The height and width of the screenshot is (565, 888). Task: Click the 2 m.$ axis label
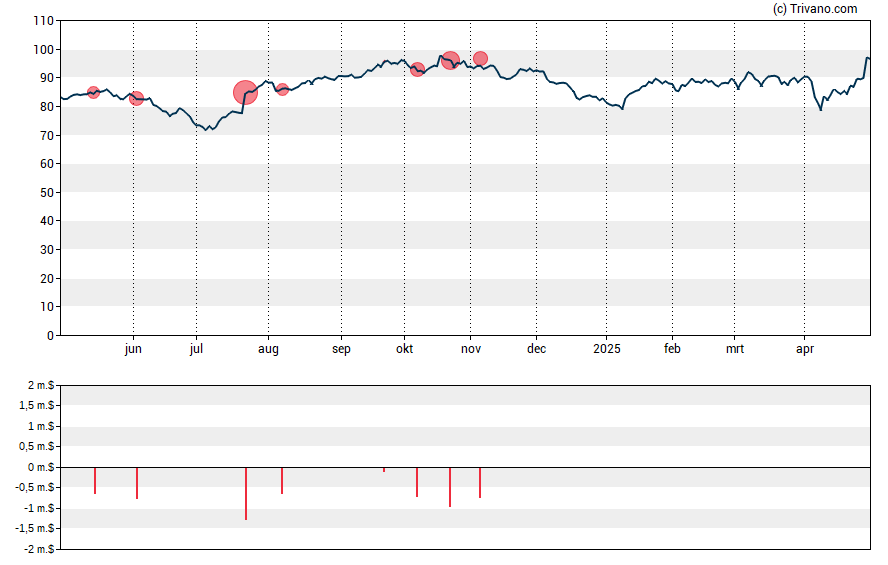[x=41, y=386]
